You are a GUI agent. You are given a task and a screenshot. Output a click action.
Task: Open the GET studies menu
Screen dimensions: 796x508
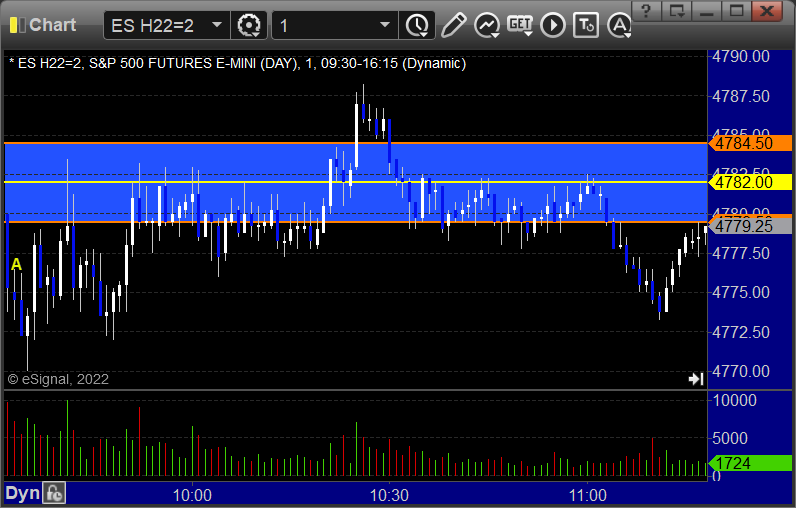[520, 25]
